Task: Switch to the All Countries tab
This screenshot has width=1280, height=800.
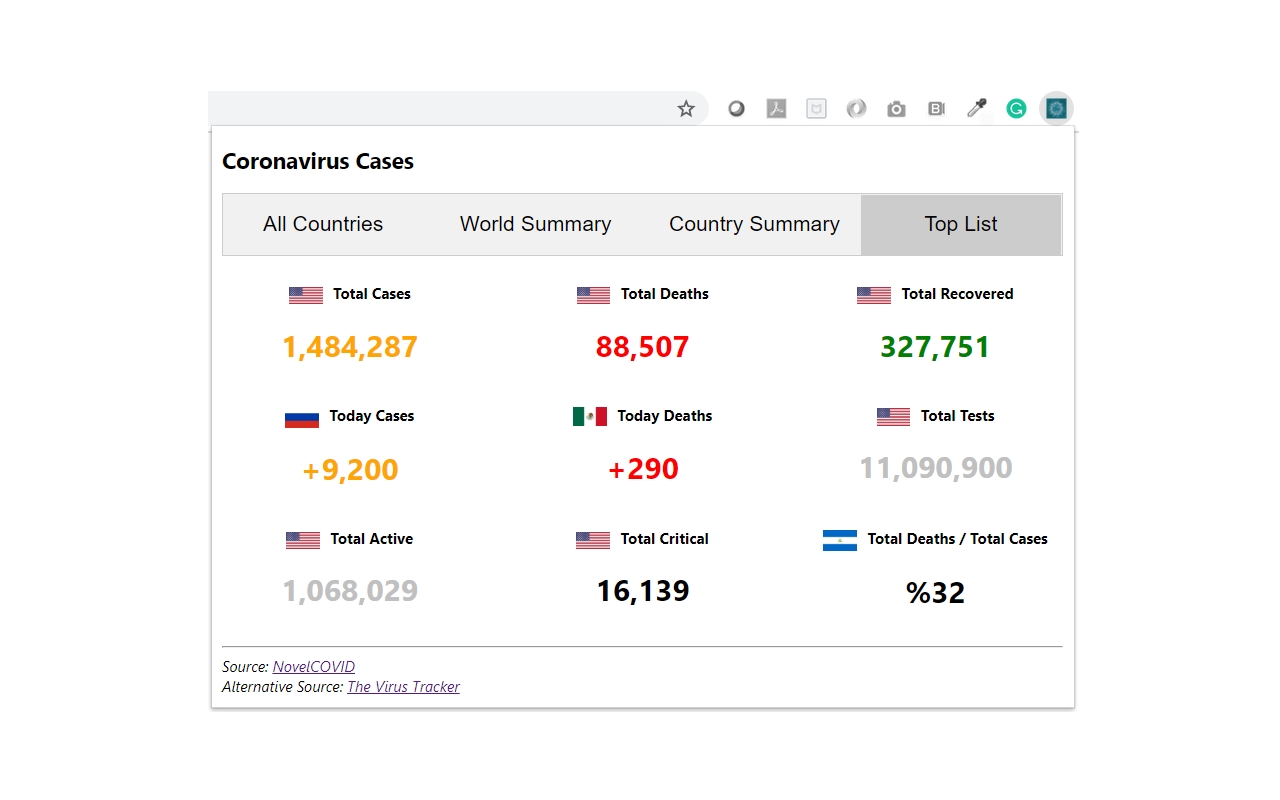Action: tap(323, 224)
